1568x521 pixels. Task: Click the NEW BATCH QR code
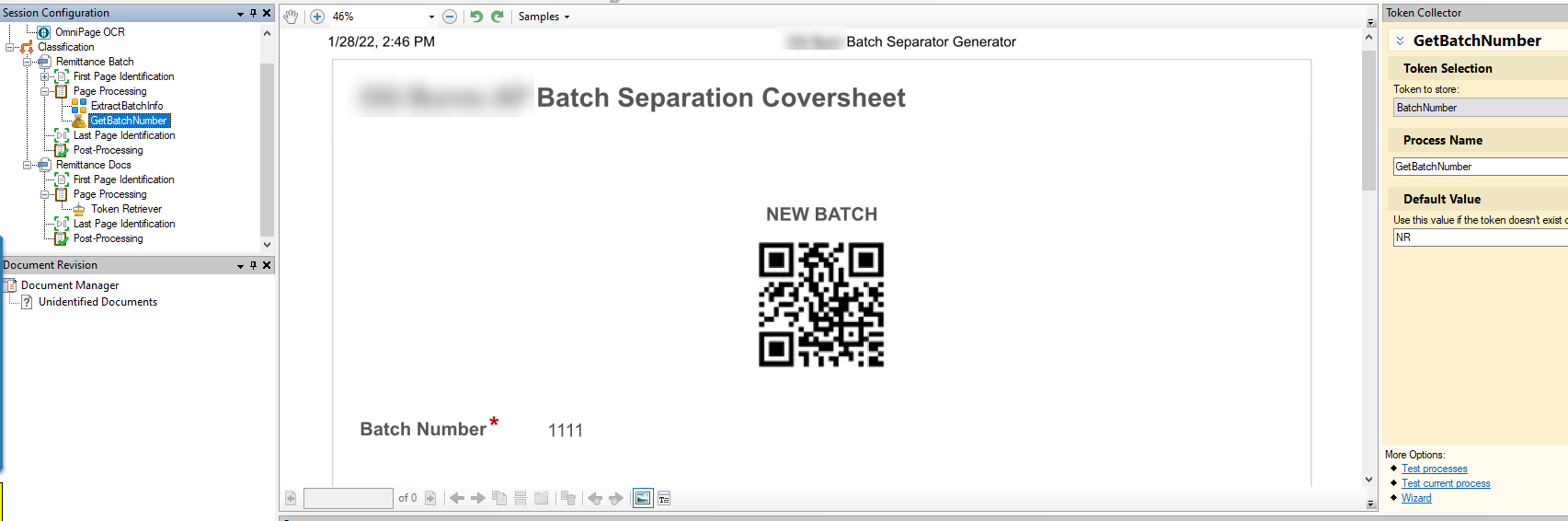821,305
